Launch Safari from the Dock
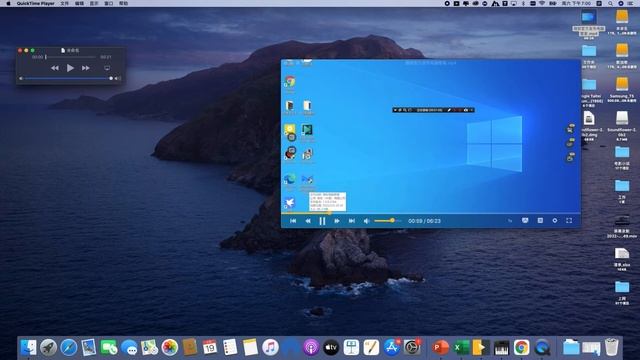640x360 pixels. (x=69, y=347)
